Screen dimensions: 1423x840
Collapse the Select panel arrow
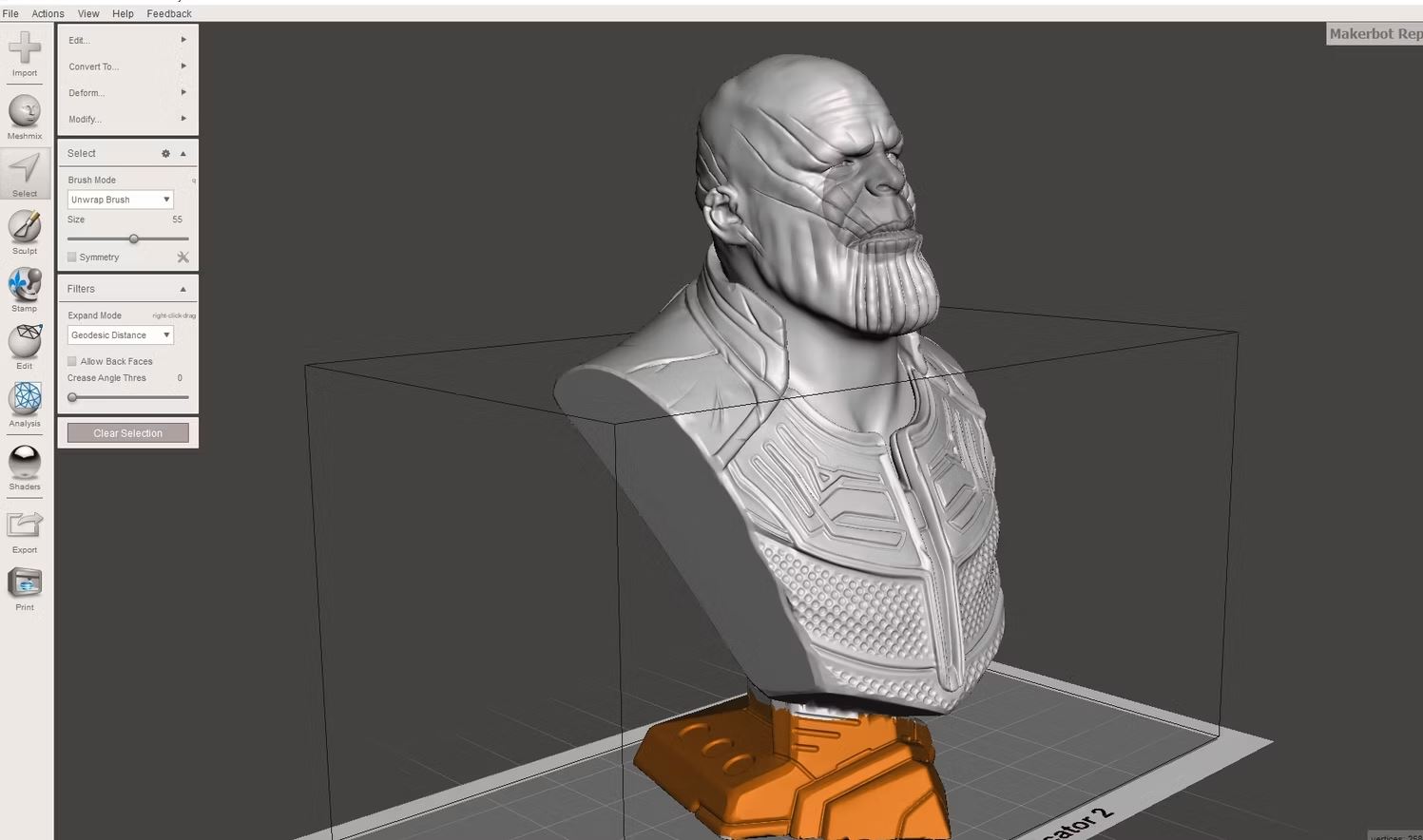coord(183,153)
